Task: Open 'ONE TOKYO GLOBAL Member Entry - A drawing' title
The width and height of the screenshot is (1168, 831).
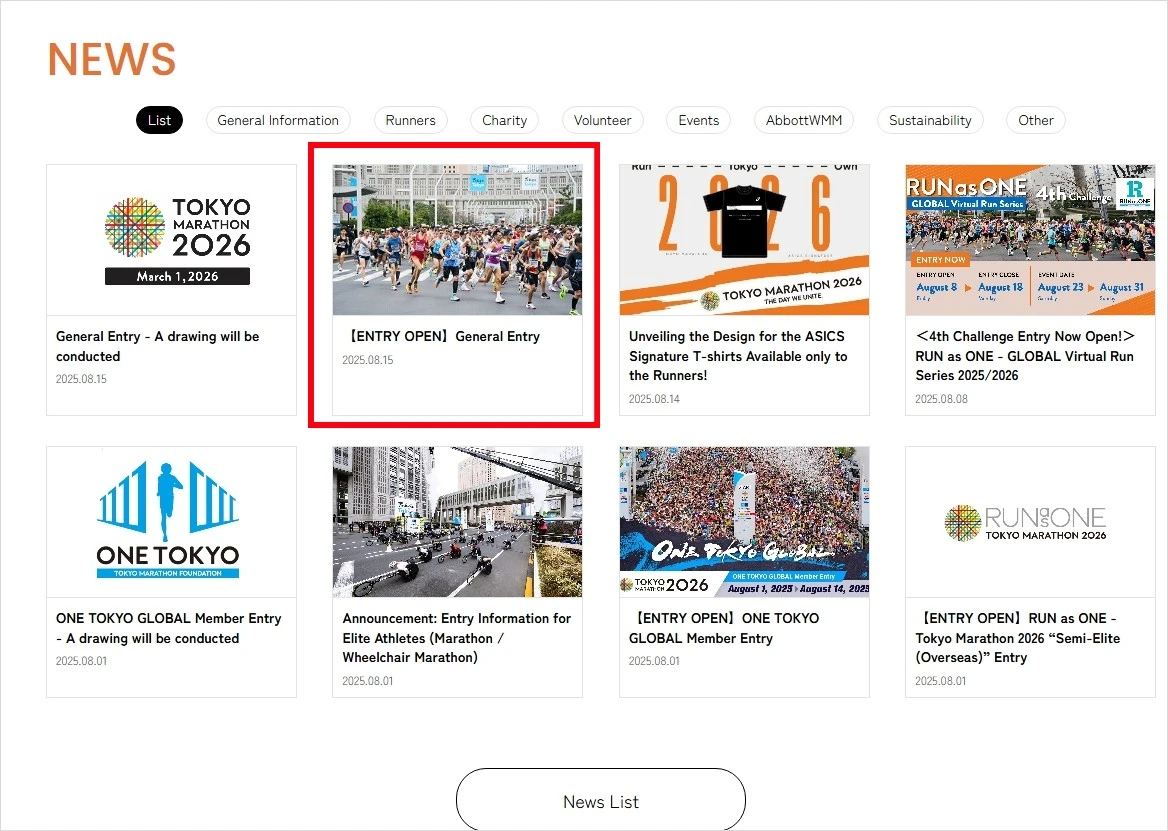Action: 169,628
